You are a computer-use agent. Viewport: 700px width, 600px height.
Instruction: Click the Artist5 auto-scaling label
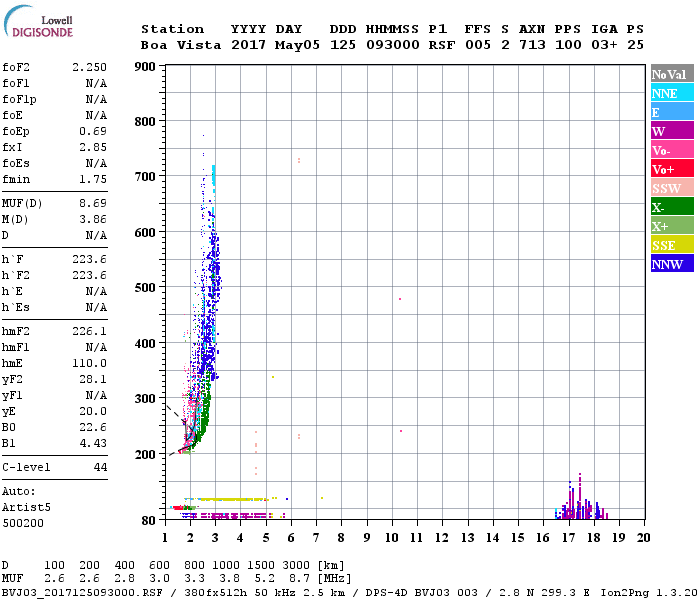click(x=26, y=508)
